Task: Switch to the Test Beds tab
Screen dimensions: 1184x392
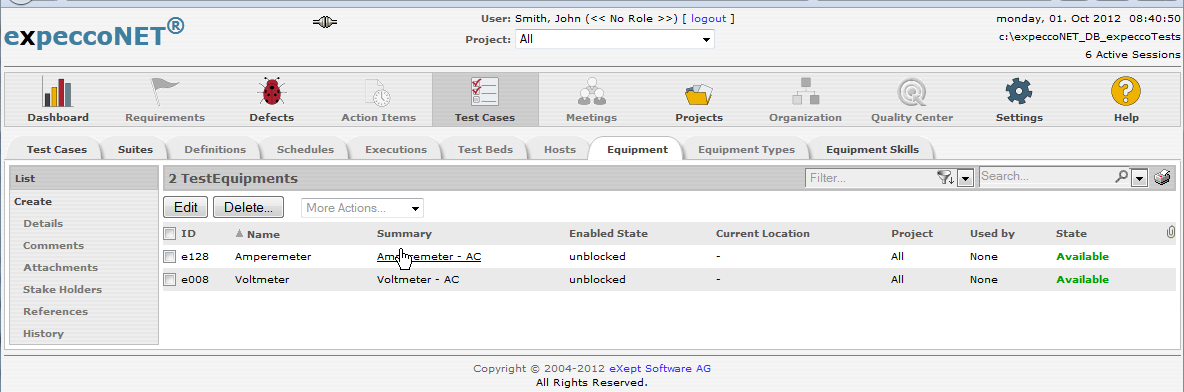Action: tap(485, 150)
